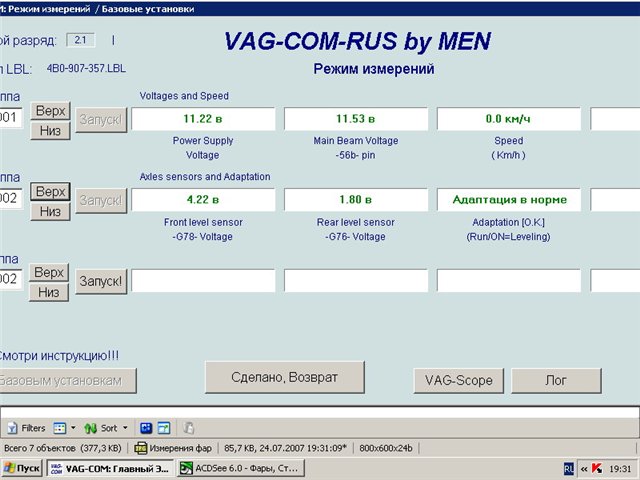Switch to VAG-COM taskbar button

click(x=110, y=468)
